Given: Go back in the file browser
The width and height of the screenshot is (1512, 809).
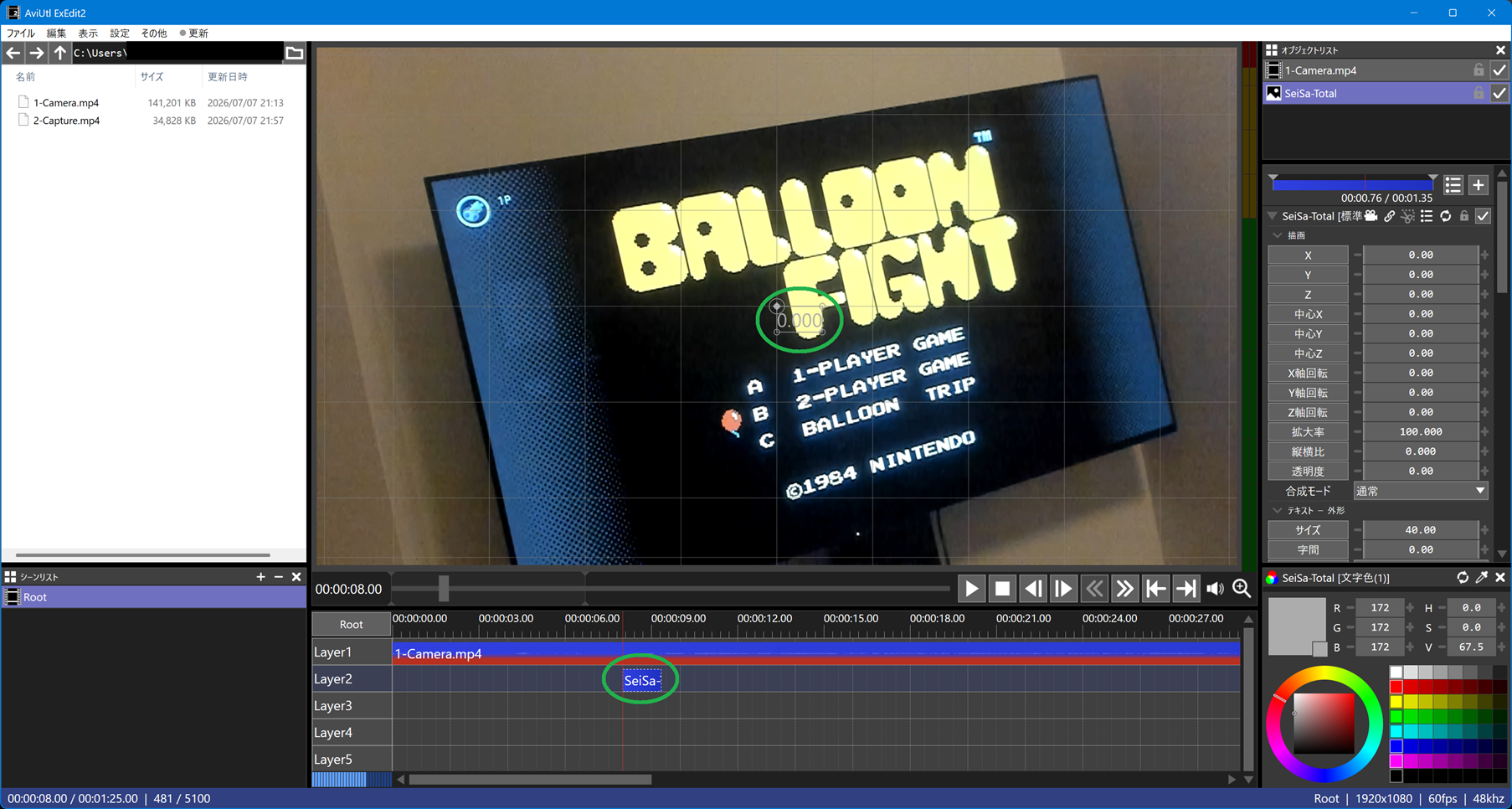Looking at the screenshot, I should tap(13, 53).
